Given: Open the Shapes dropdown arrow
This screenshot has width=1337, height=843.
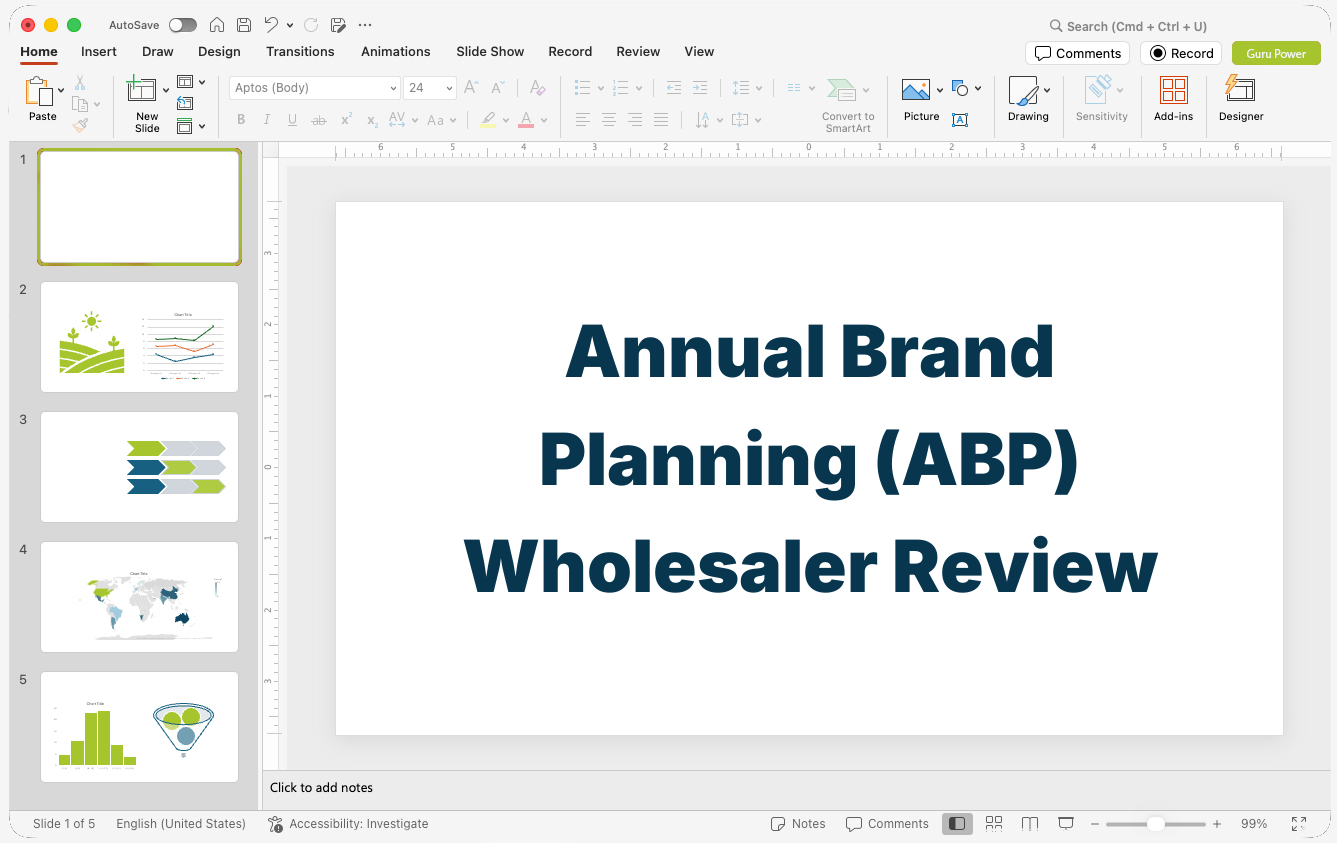Looking at the screenshot, I should [x=978, y=89].
